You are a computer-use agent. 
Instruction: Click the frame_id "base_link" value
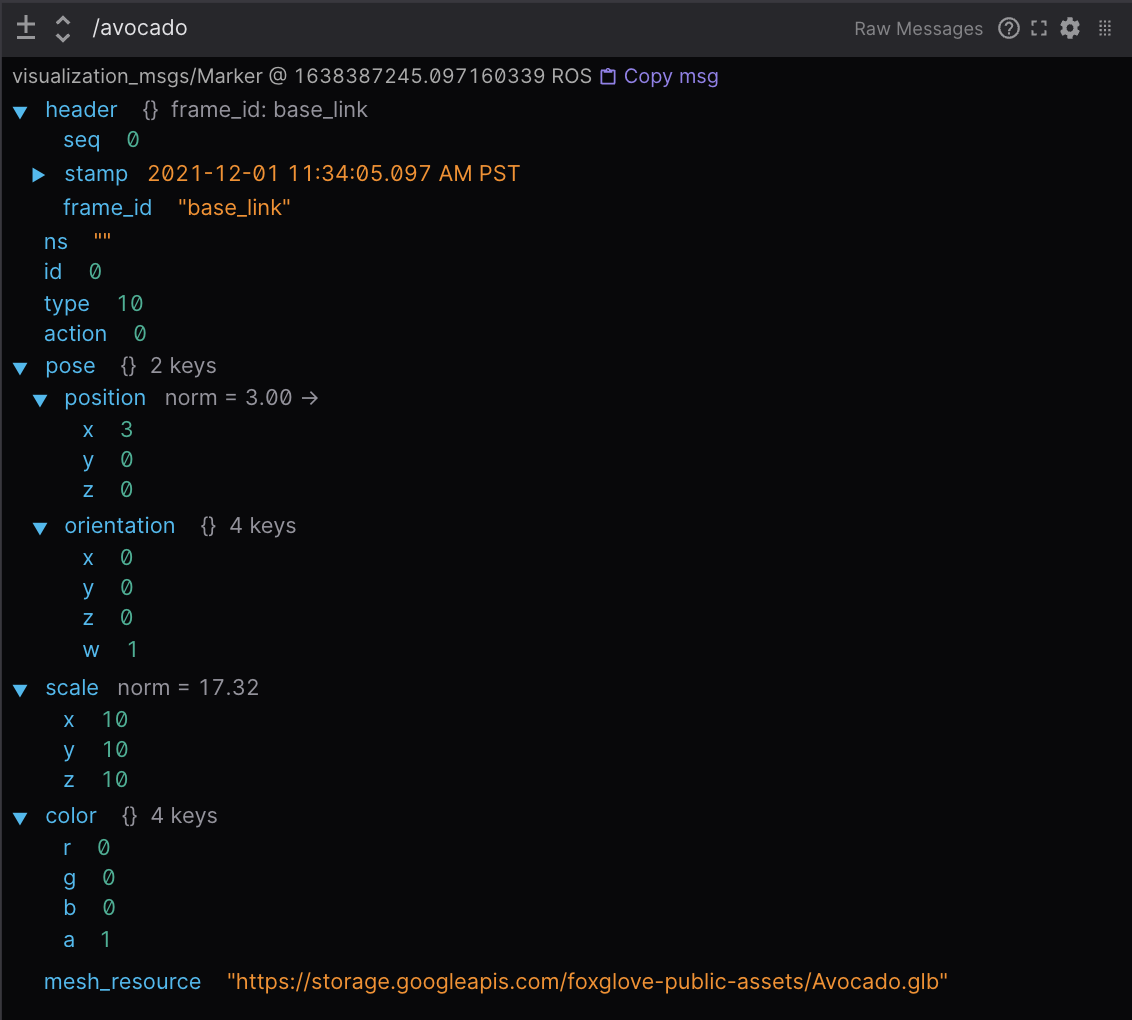pos(234,208)
